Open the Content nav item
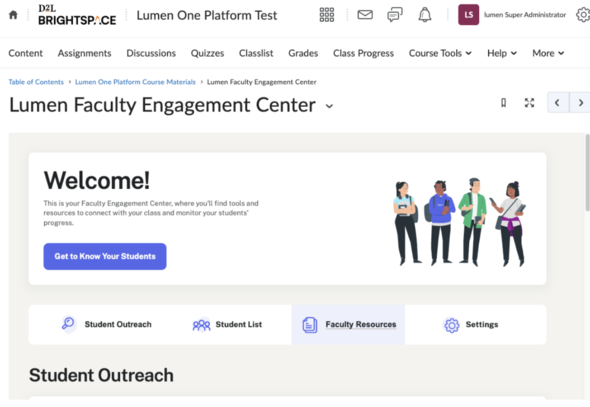 click(x=26, y=53)
